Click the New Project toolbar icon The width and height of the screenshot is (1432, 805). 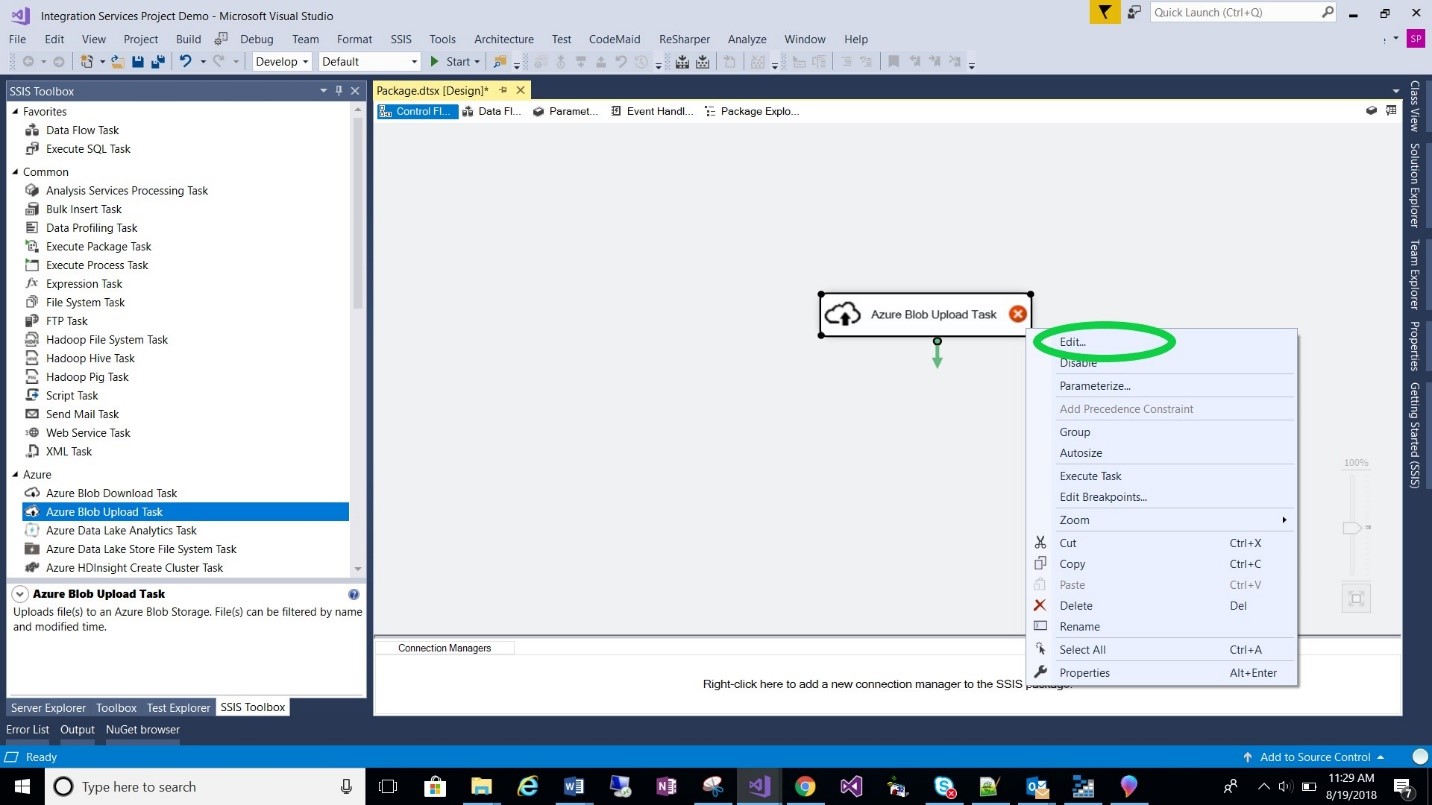pos(87,62)
